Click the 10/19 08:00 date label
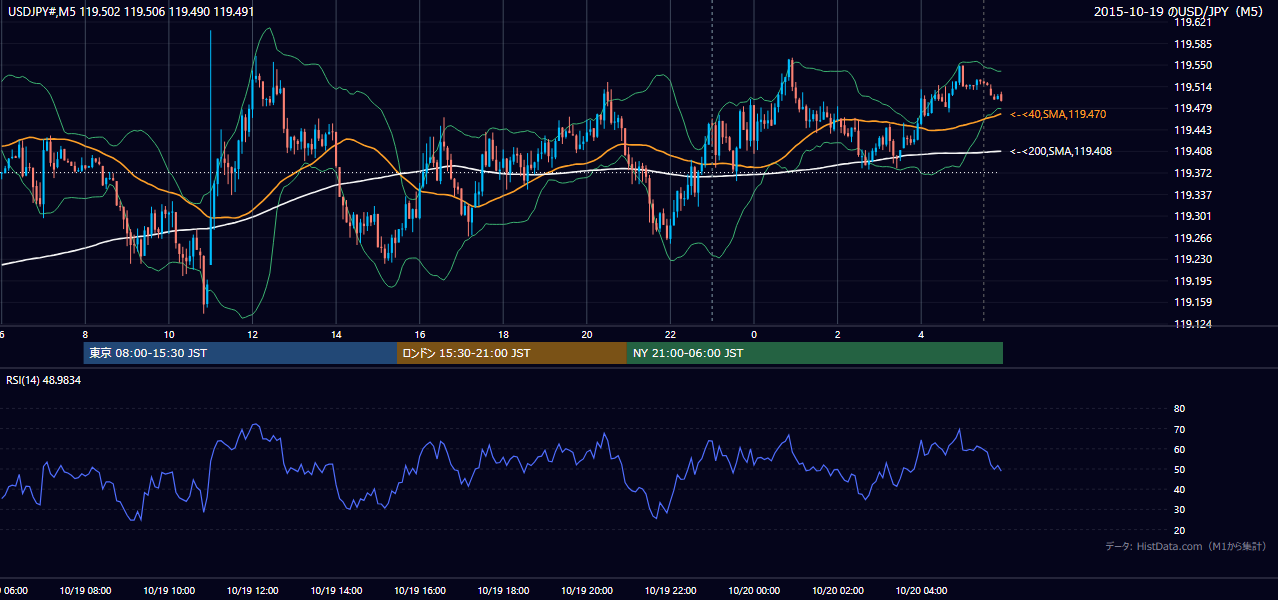The image size is (1278, 600). 85,591
